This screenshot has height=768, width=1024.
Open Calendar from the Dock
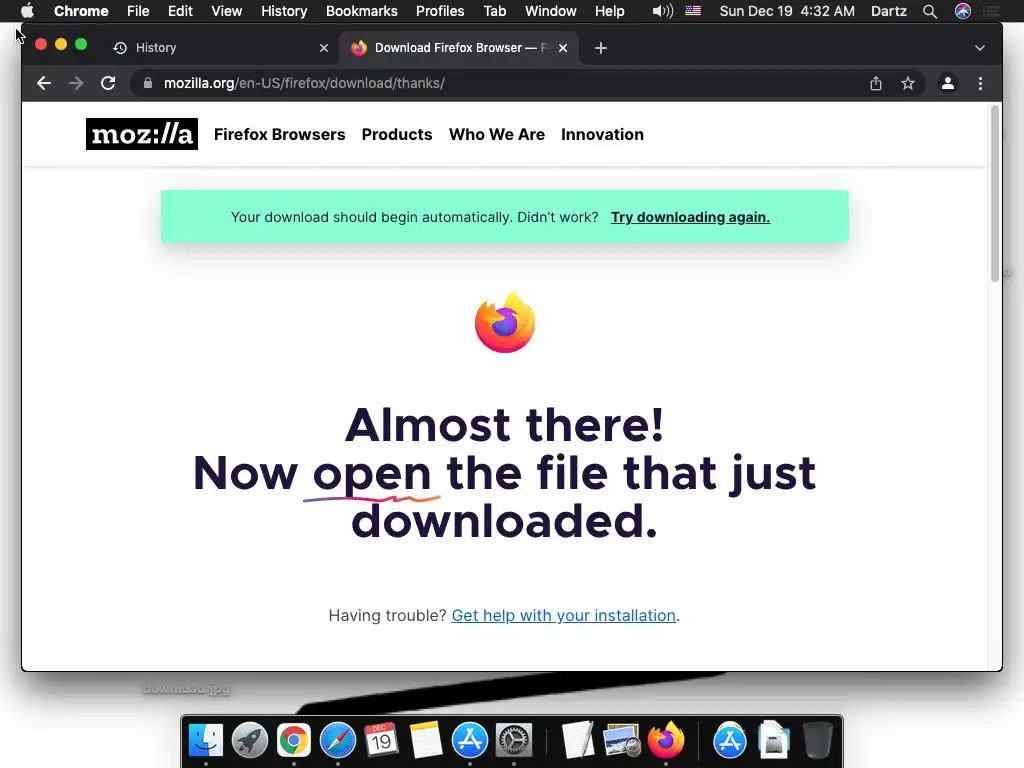[x=381, y=741]
